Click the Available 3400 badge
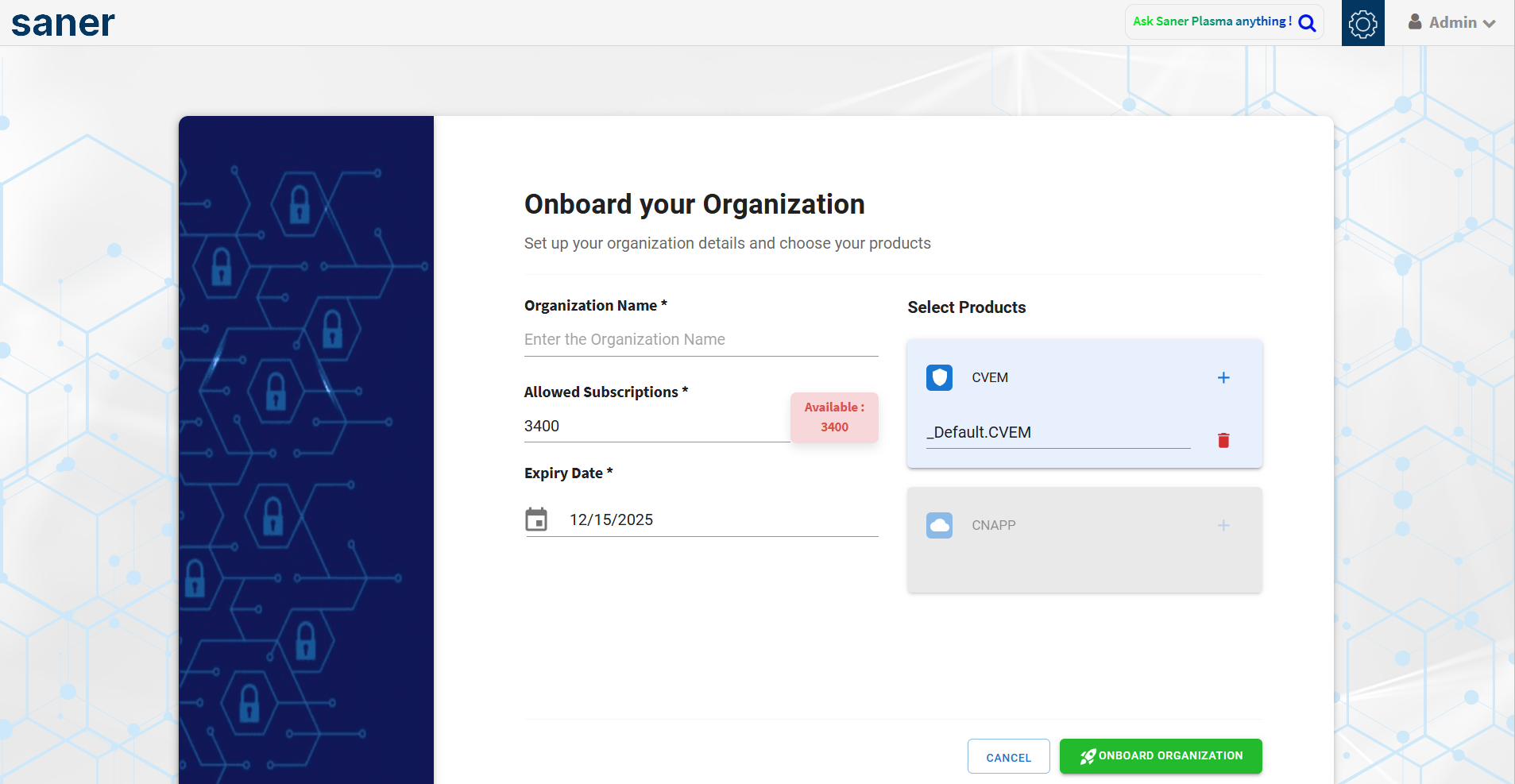Viewport: 1515px width, 784px height. pos(834,417)
